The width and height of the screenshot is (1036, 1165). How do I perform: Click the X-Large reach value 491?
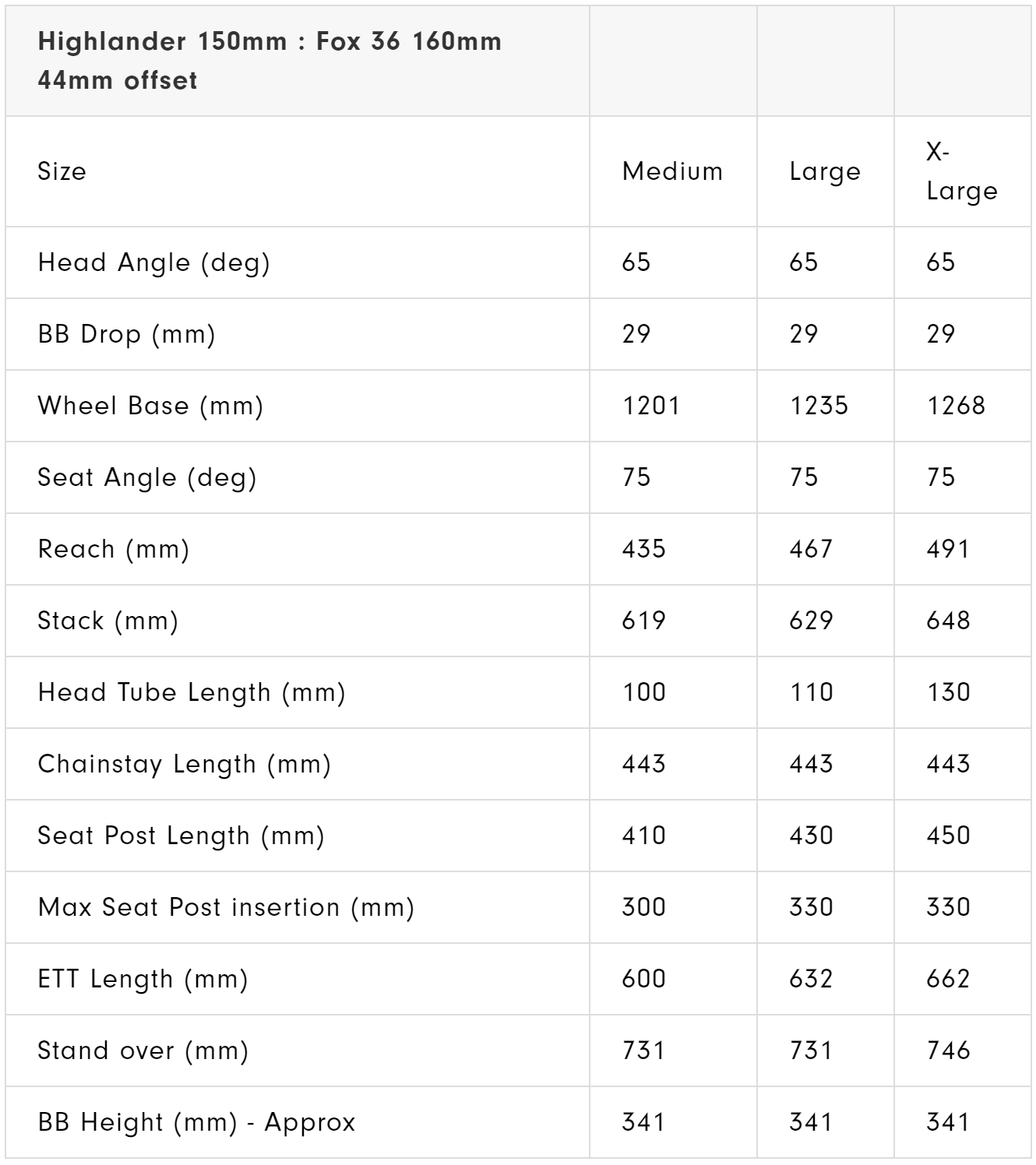948,549
